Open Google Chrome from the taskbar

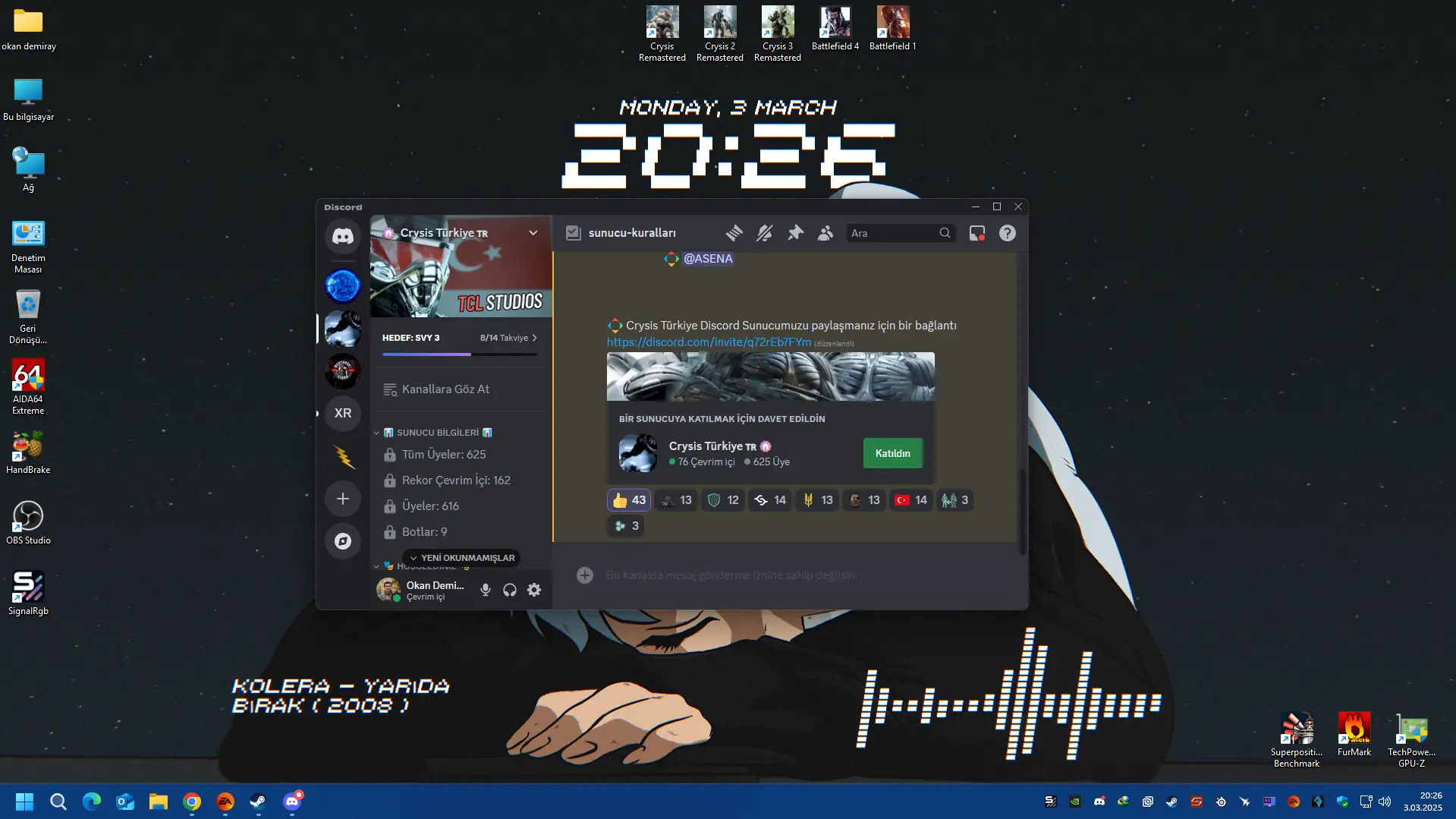click(x=192, y=802)
